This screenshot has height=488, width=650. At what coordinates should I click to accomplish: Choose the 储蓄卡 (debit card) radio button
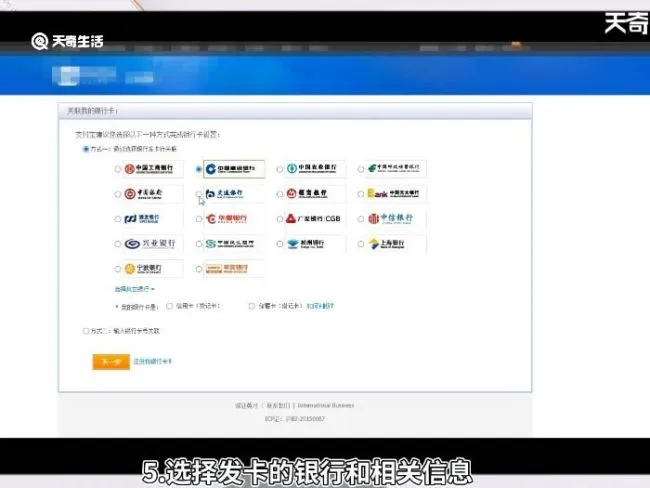252,306
